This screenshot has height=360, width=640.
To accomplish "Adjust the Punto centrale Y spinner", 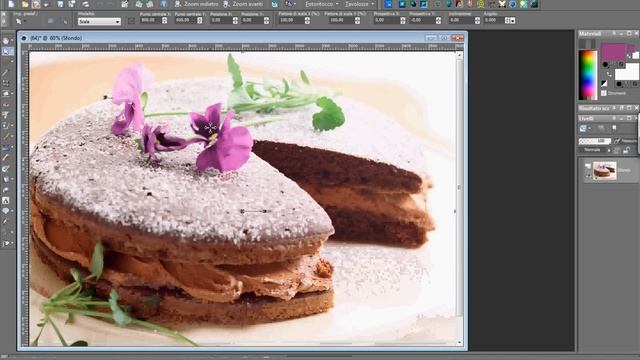I will click(x=200, y=20).
